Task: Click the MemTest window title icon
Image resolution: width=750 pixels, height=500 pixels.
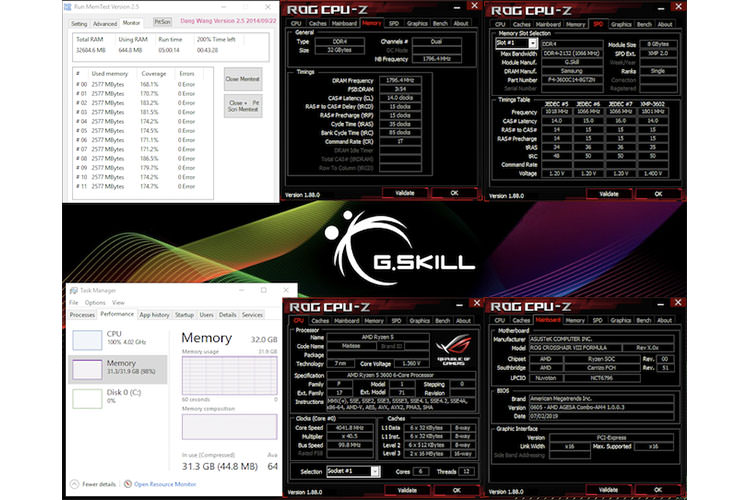Action: pyautogui.click(x=68, y=7)
